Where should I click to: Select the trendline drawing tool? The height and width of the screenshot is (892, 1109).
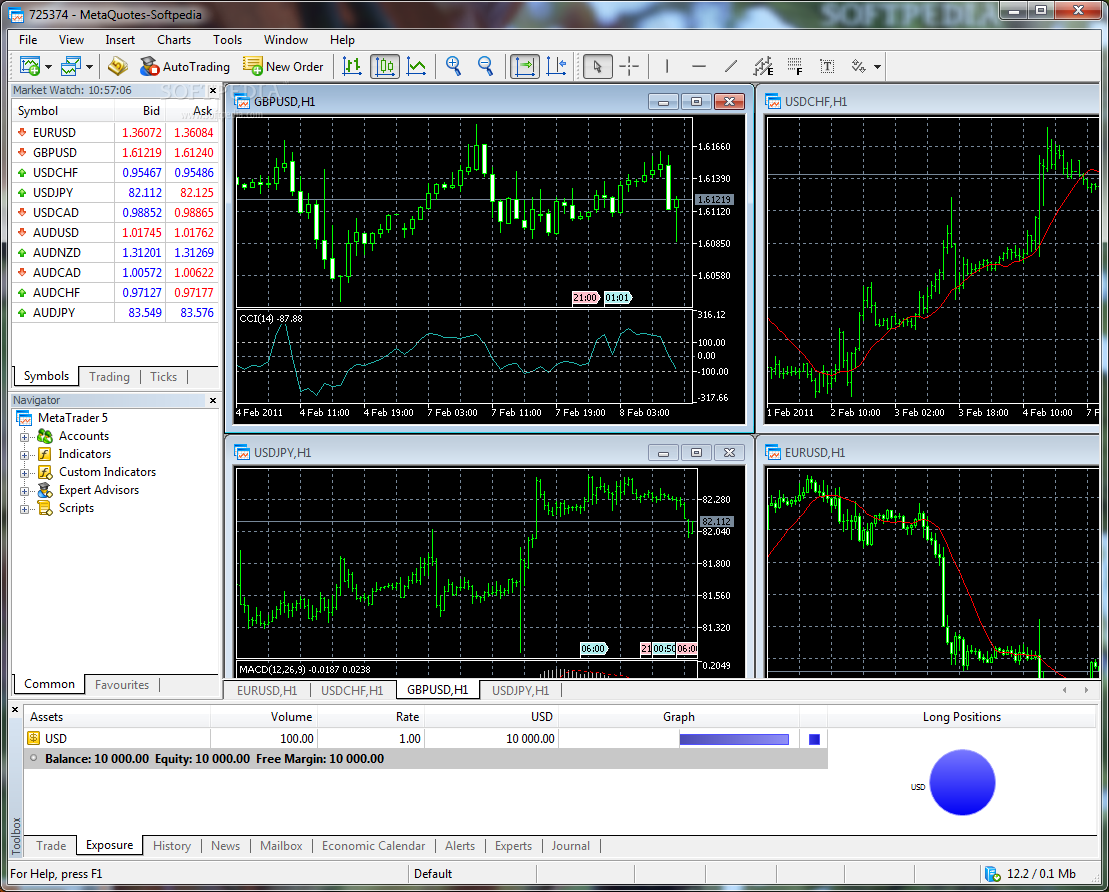[731, 66]
